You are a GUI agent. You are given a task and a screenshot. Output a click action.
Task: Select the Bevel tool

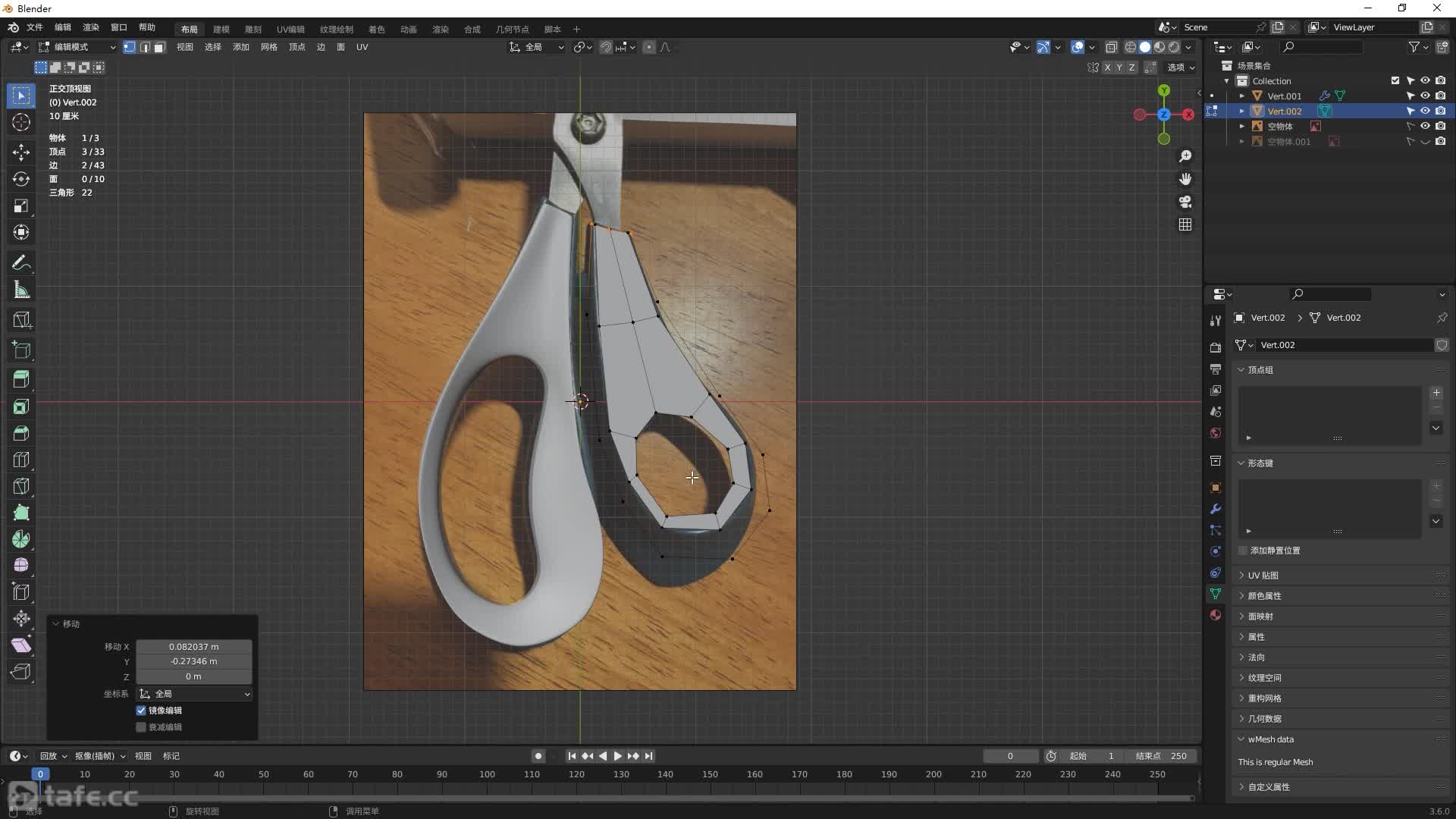21,433
